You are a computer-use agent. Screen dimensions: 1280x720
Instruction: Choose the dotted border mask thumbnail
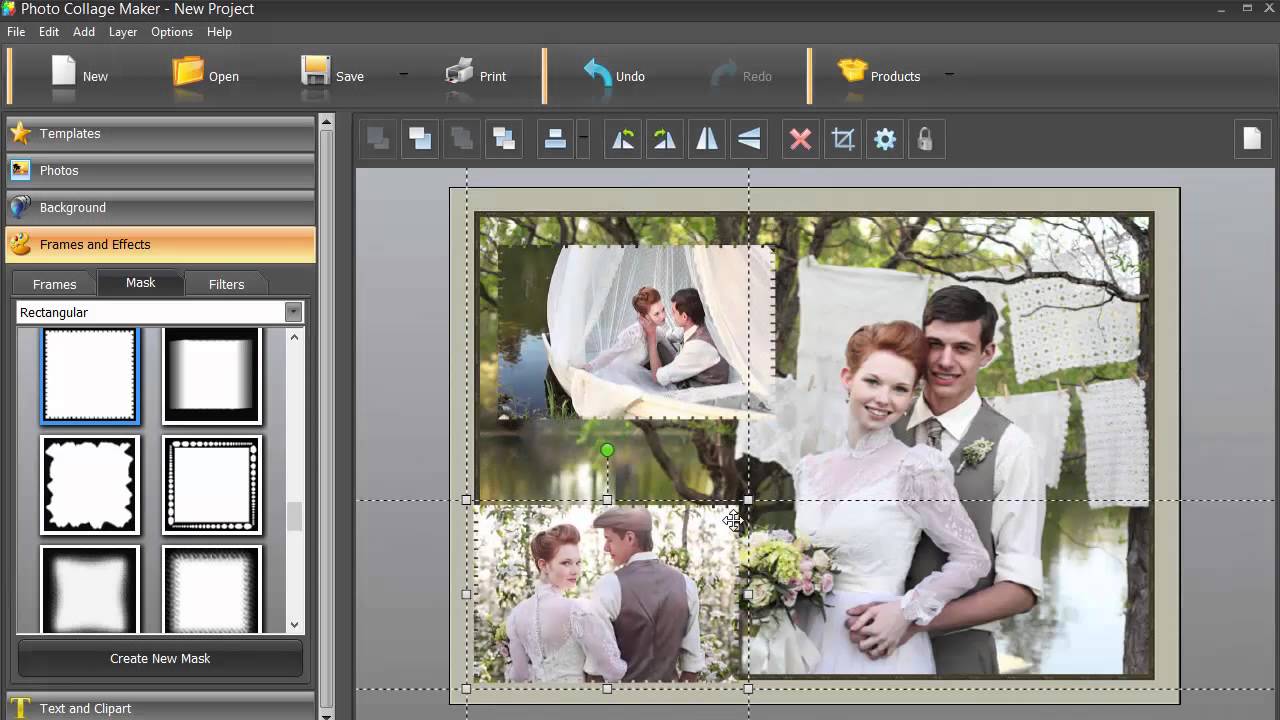pyautogui.click(x=212, y=484)
